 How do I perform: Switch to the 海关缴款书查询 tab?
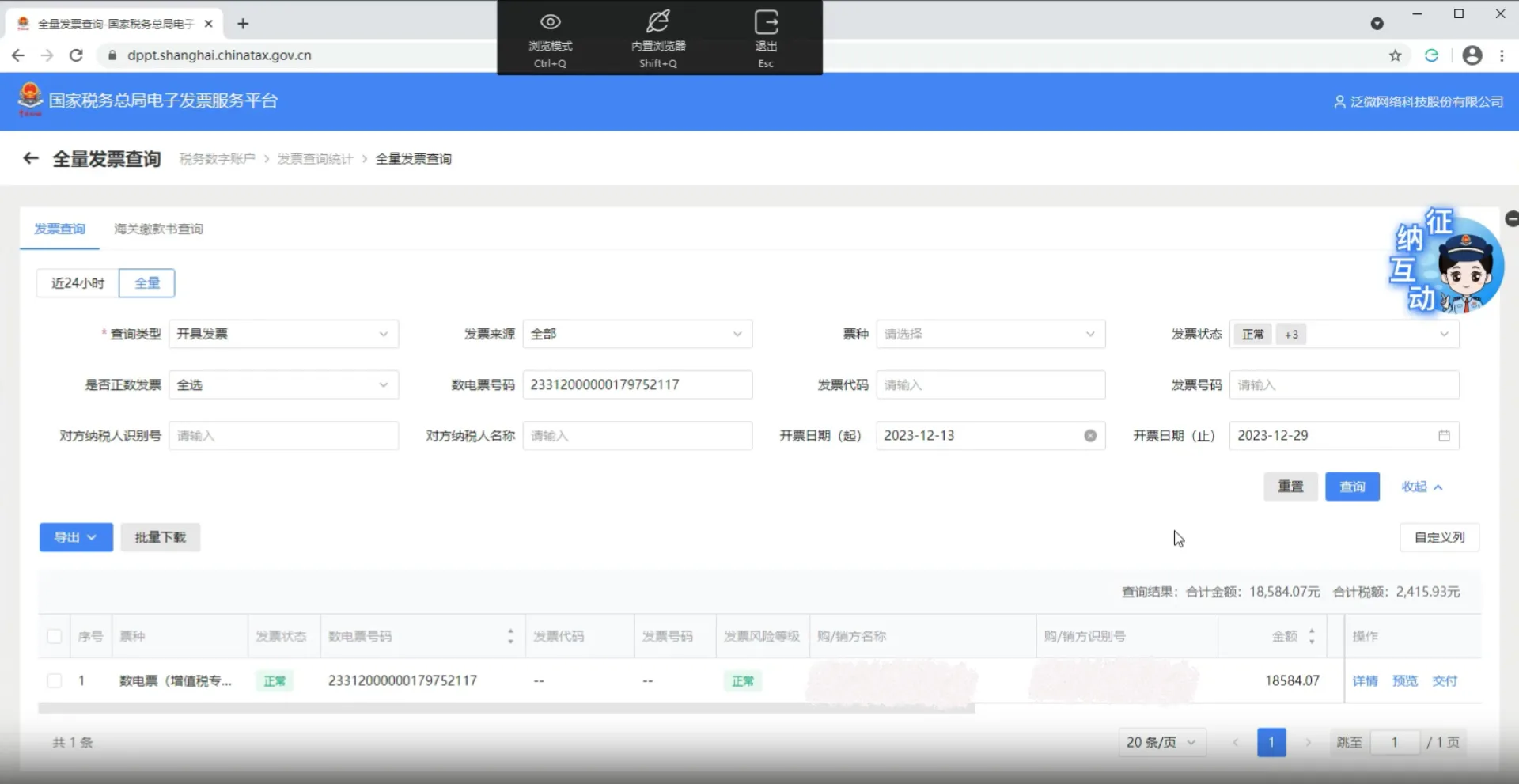pos(158,229)
